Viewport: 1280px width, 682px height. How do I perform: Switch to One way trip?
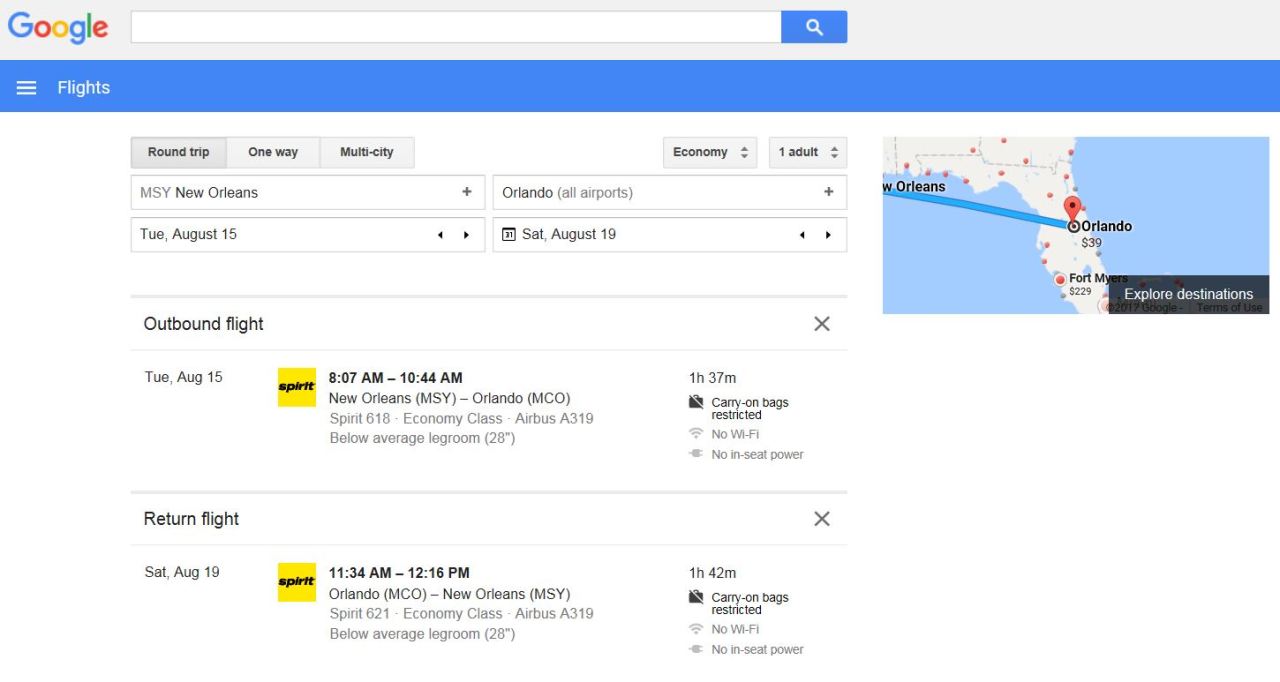click(x=273, y=152)
